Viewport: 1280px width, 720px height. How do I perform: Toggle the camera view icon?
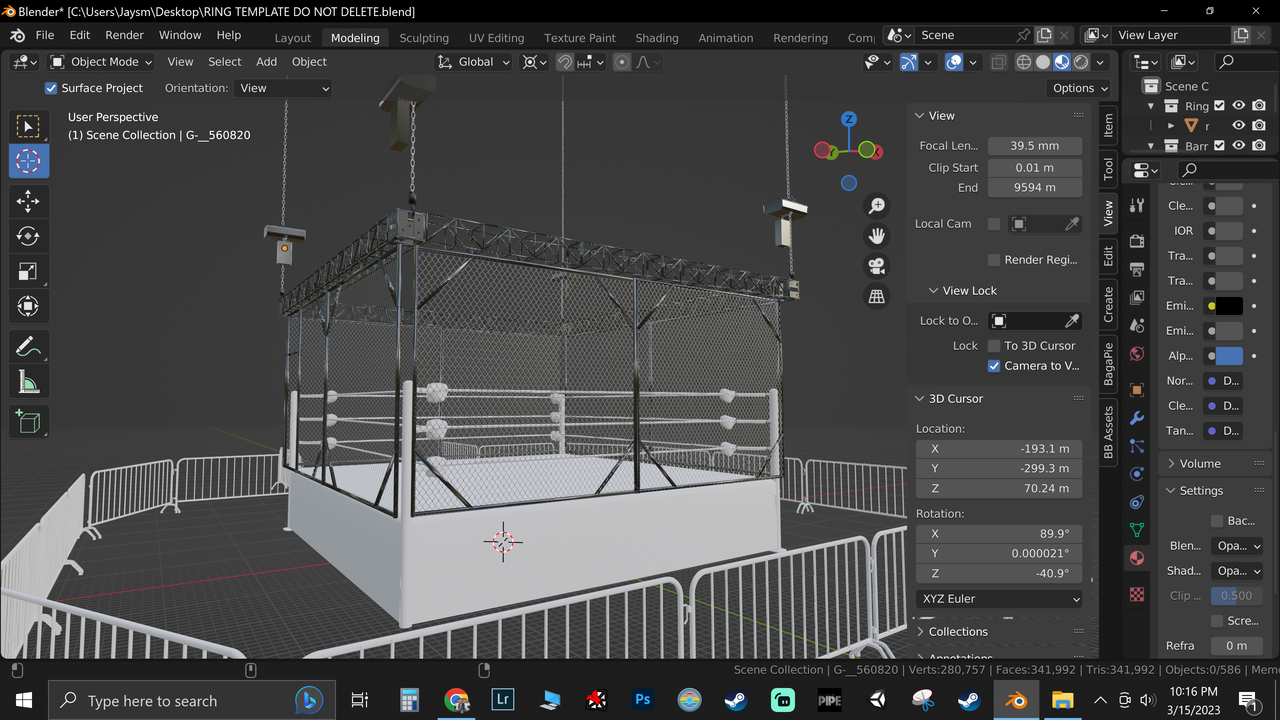pos(877,266)
